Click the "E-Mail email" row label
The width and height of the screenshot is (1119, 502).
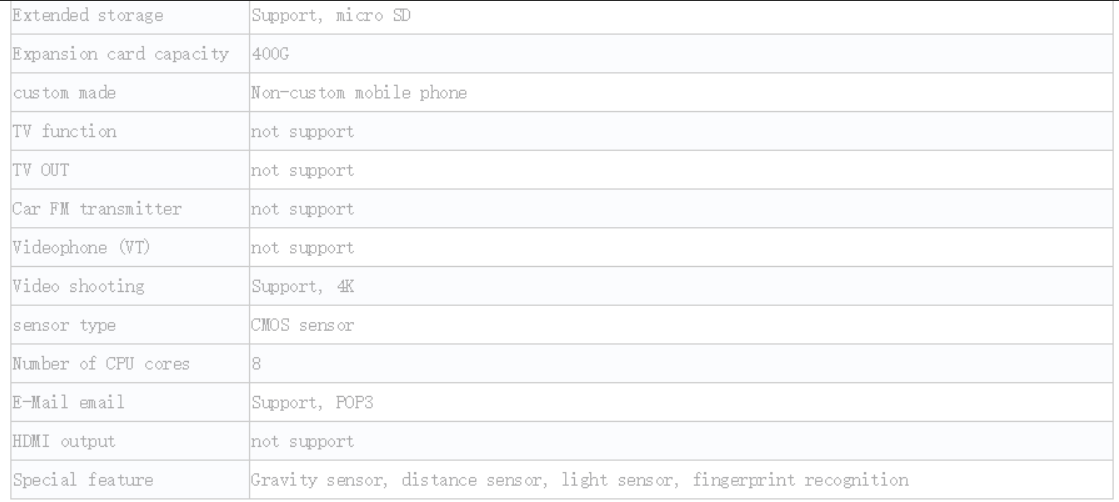(69, 403)
